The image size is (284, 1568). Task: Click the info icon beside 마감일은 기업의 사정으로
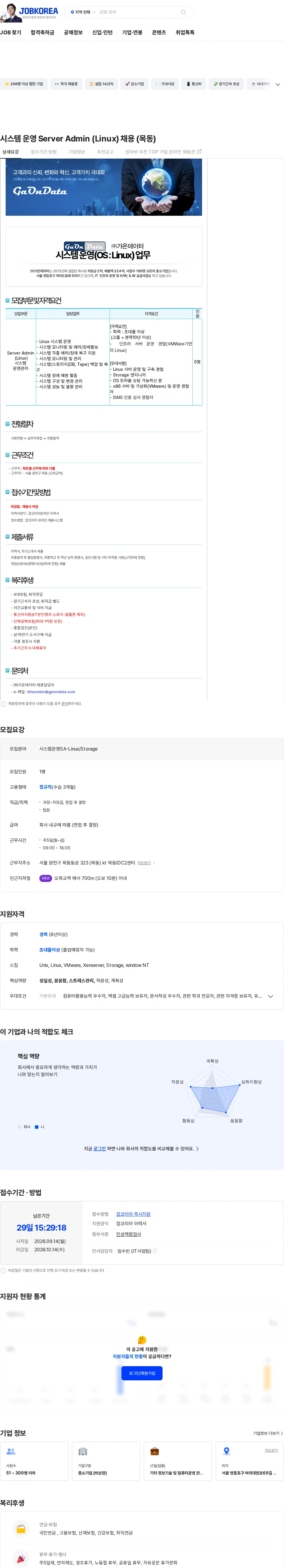[4, 1270]
